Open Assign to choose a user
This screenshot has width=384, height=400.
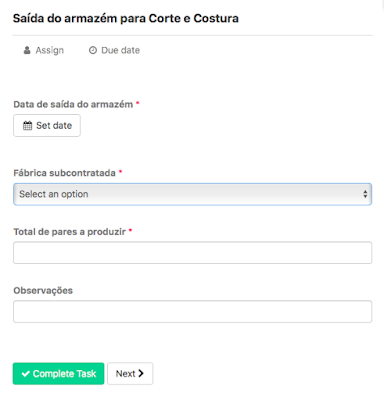pyautogui.click(x=44, y=50)
